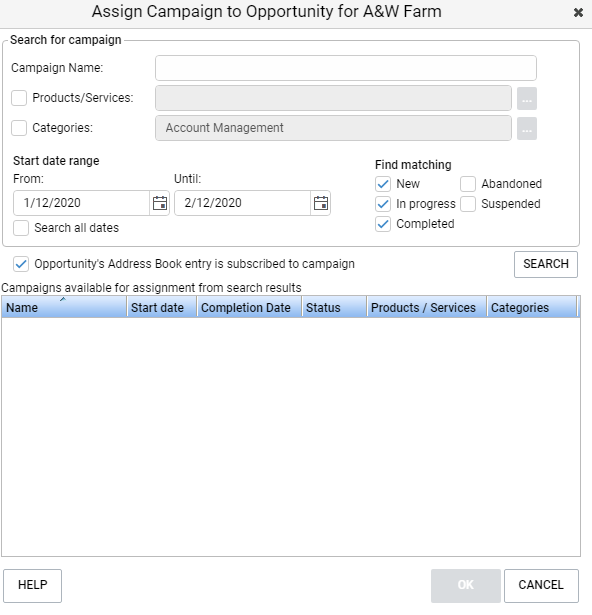This screenshot has height=615, width=592.
Task: Sort results by Completion Date column
Action: 249,307
